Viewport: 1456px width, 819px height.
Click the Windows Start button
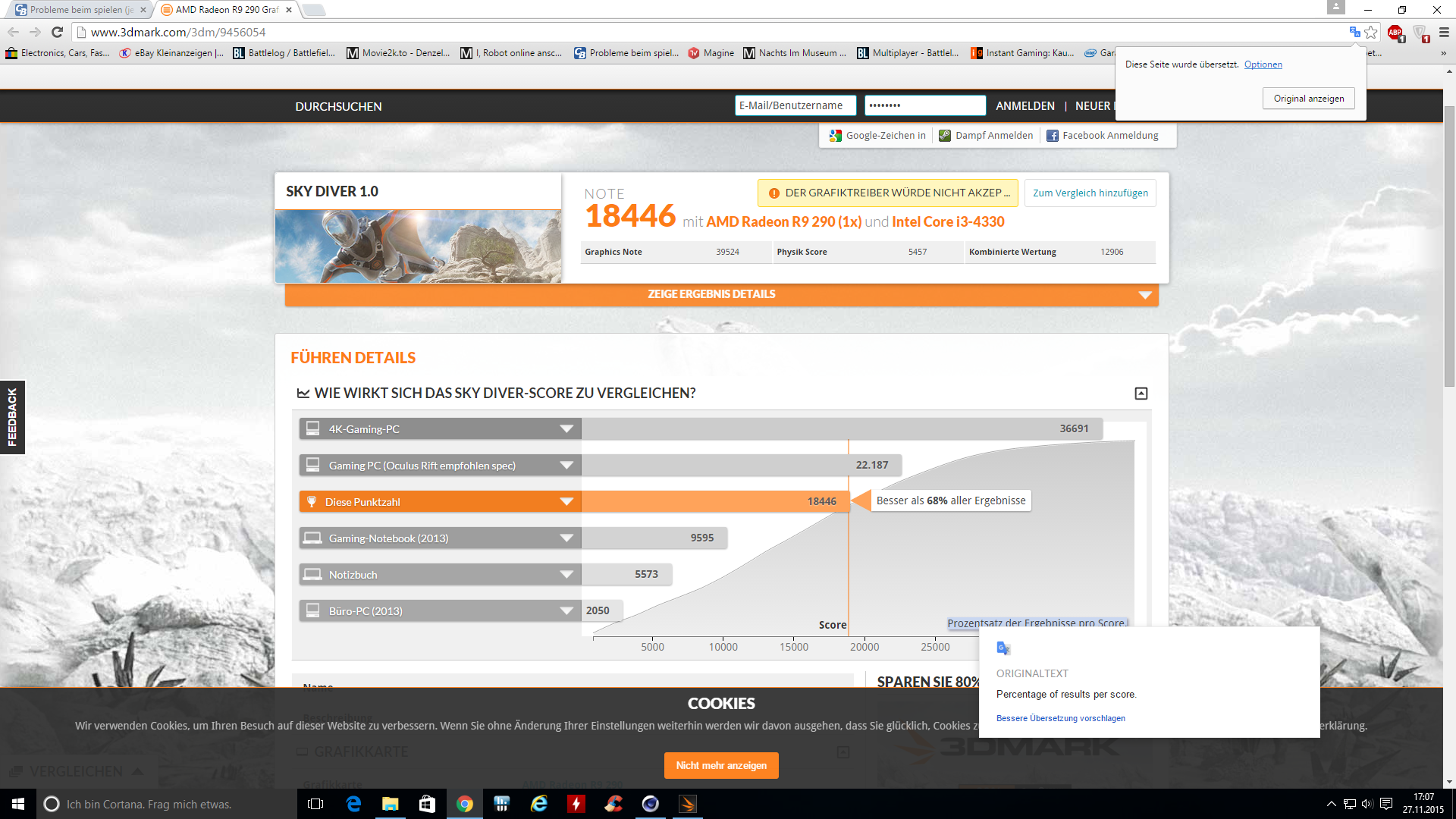[18, 804]
